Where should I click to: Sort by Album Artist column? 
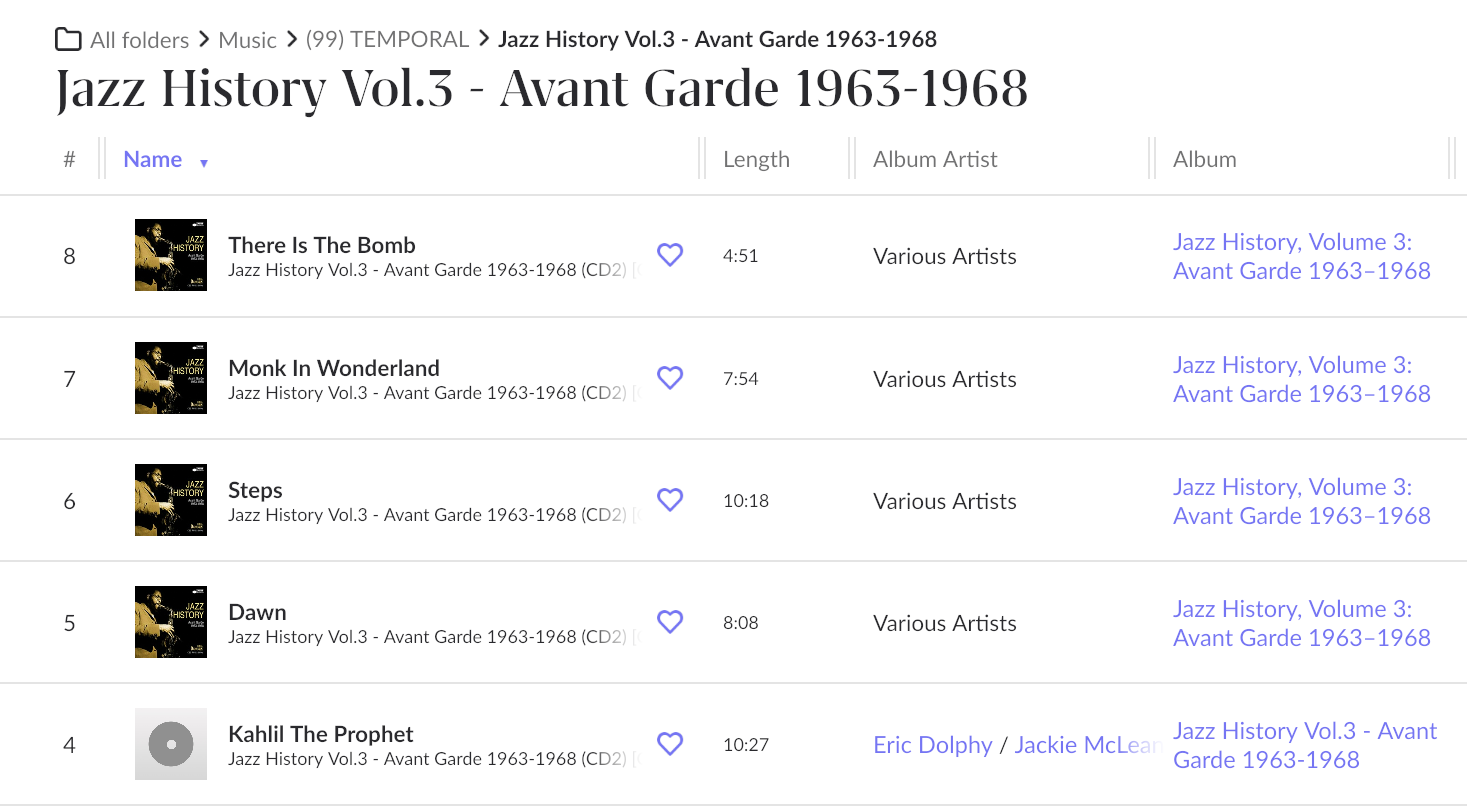935,160
